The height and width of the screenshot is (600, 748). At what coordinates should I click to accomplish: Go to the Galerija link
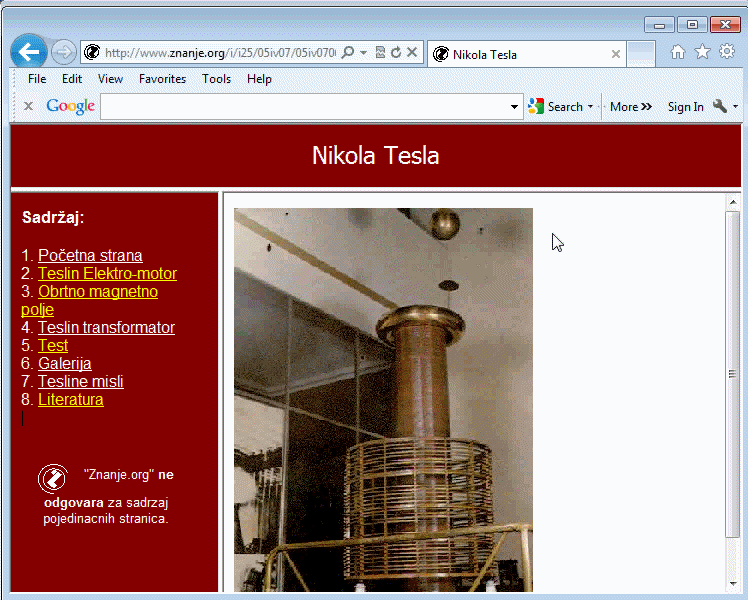click(x=64, y=363)
